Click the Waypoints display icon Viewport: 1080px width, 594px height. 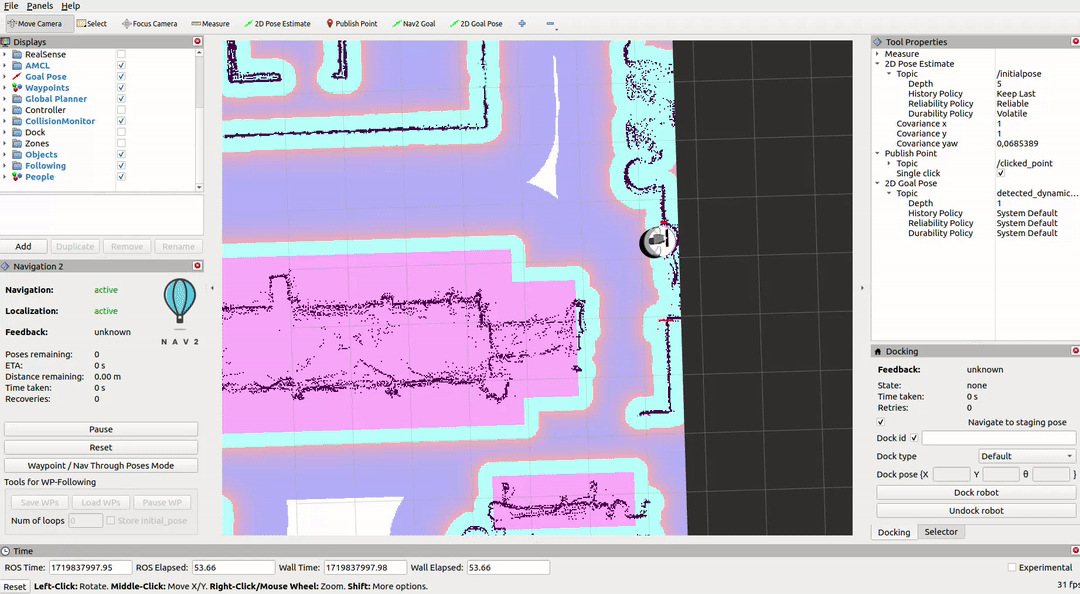click(17, 88)
